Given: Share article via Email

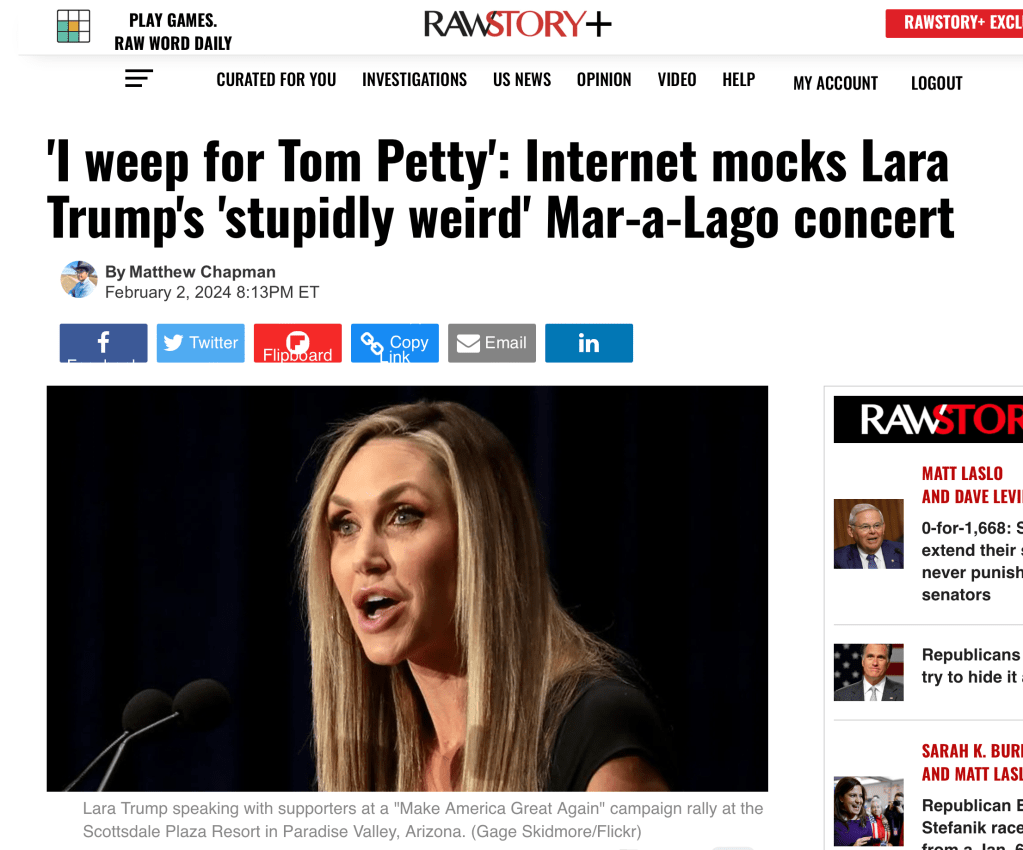Looking at the screenshot, I should 492,343.
